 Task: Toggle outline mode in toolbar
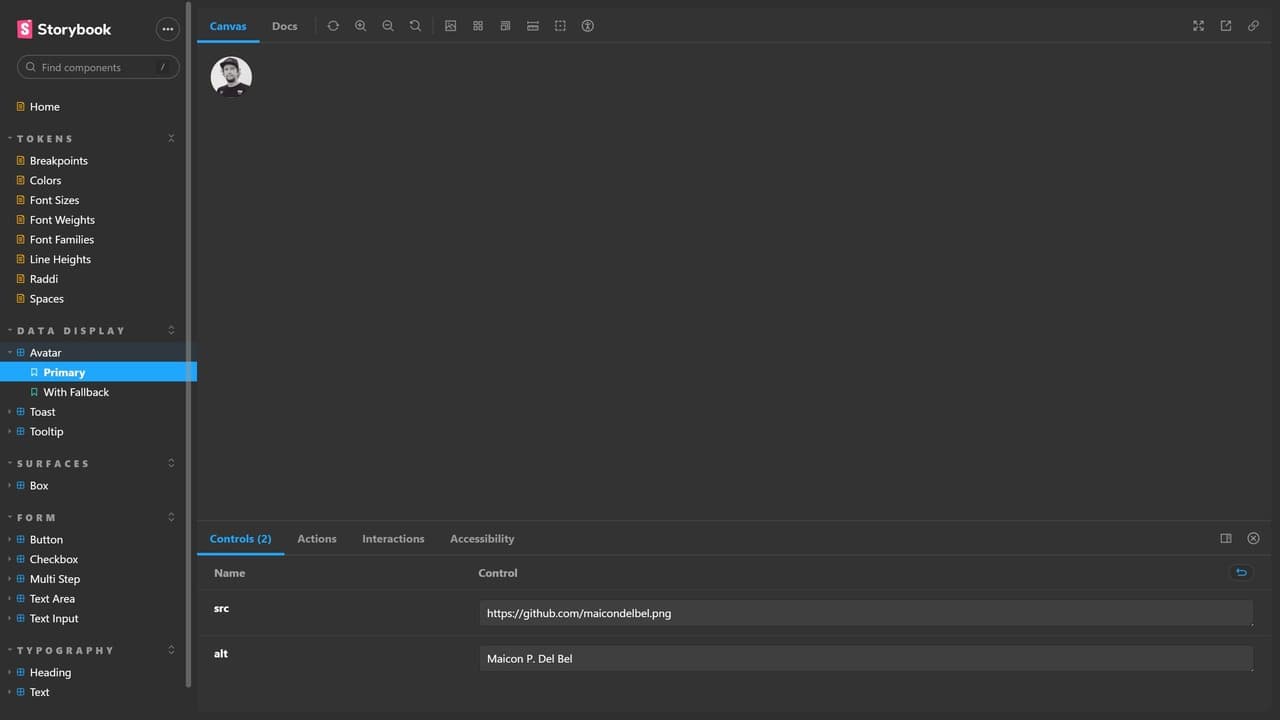[560, 26]
